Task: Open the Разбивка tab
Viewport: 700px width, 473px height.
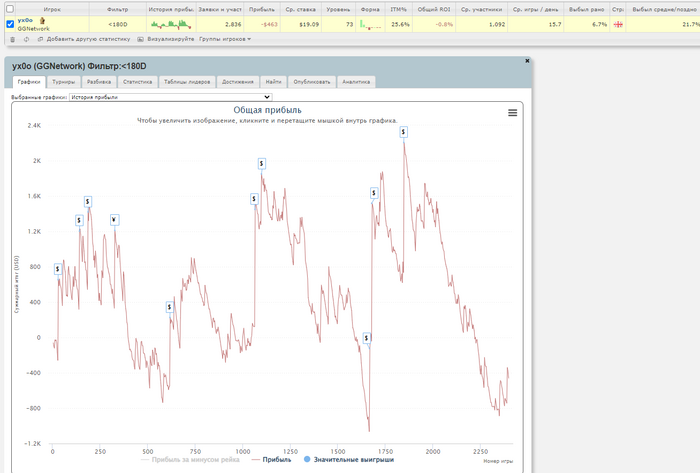Action: 99,82
